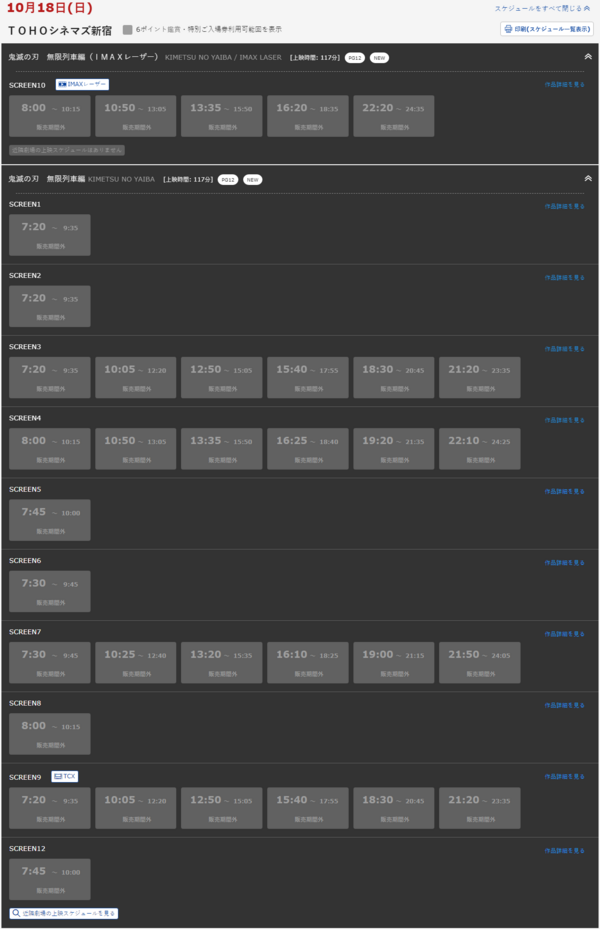The image size is (600, 929).
Task: Select SCREEN9 7:20 showtime
Action: coord(50,808)
